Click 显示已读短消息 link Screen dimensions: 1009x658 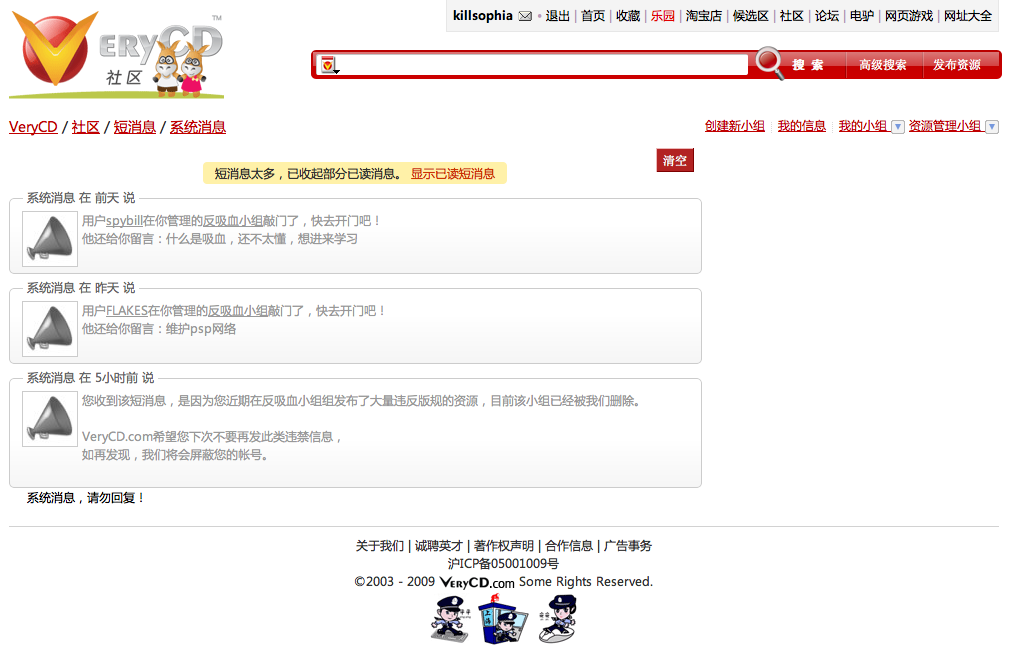pos(453,174)
